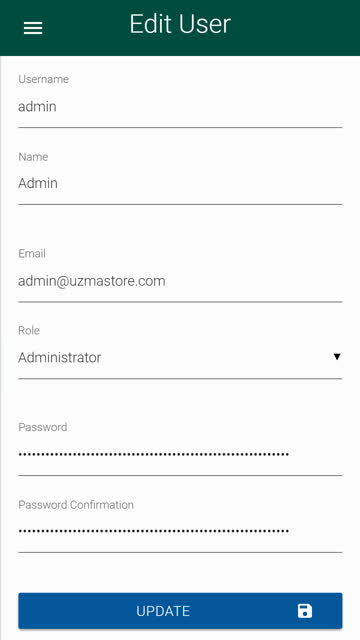
Task: Click the UPDATE button text
Action: [x=163, y=611]
